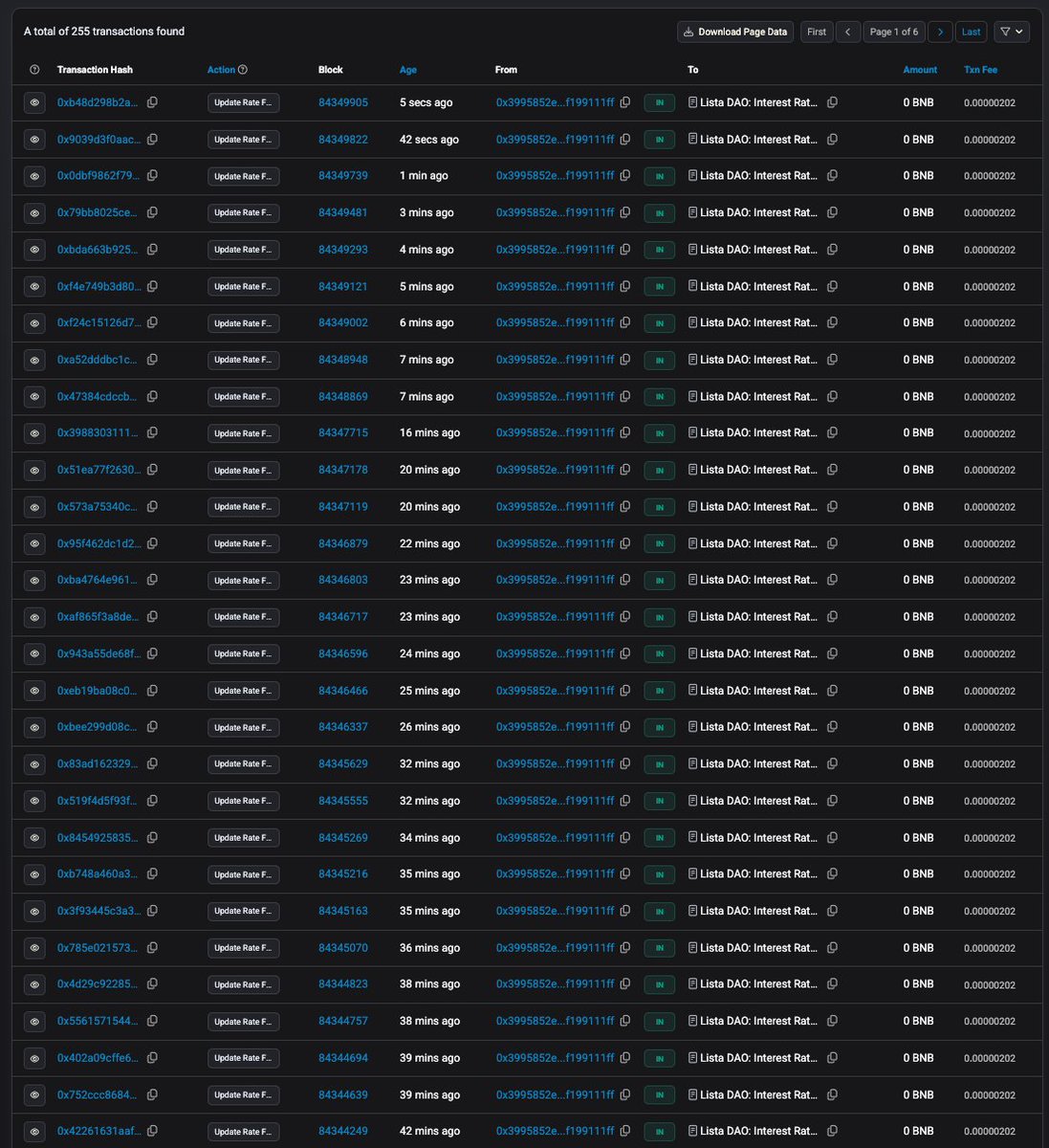Preview transaction 0x8454925835 with eye icon

point(34,837)
